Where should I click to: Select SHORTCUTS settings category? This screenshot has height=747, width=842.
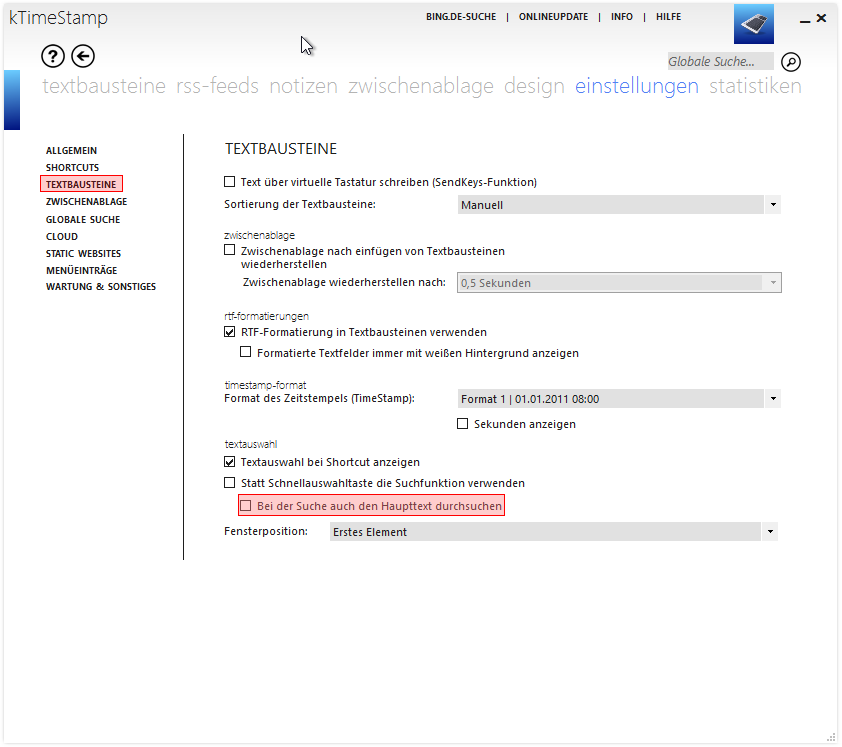coord(72,168)
